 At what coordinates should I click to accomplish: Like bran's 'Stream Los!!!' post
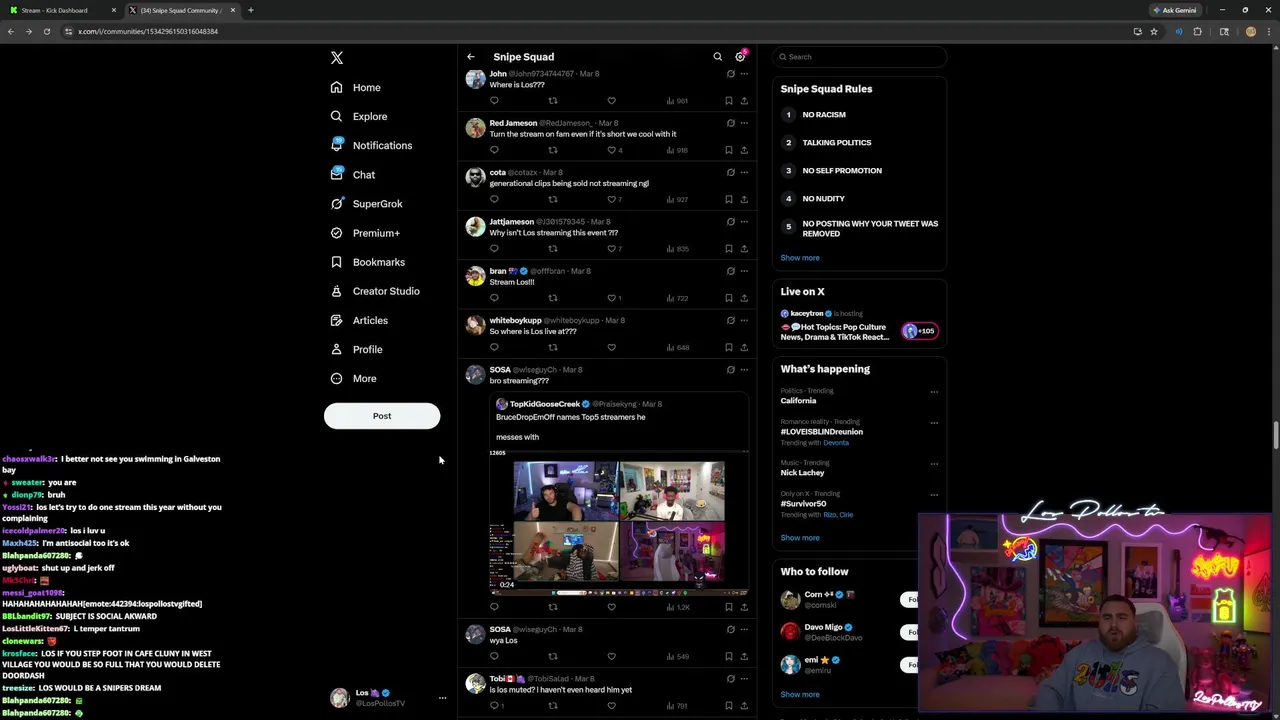(x=614, y=298)
